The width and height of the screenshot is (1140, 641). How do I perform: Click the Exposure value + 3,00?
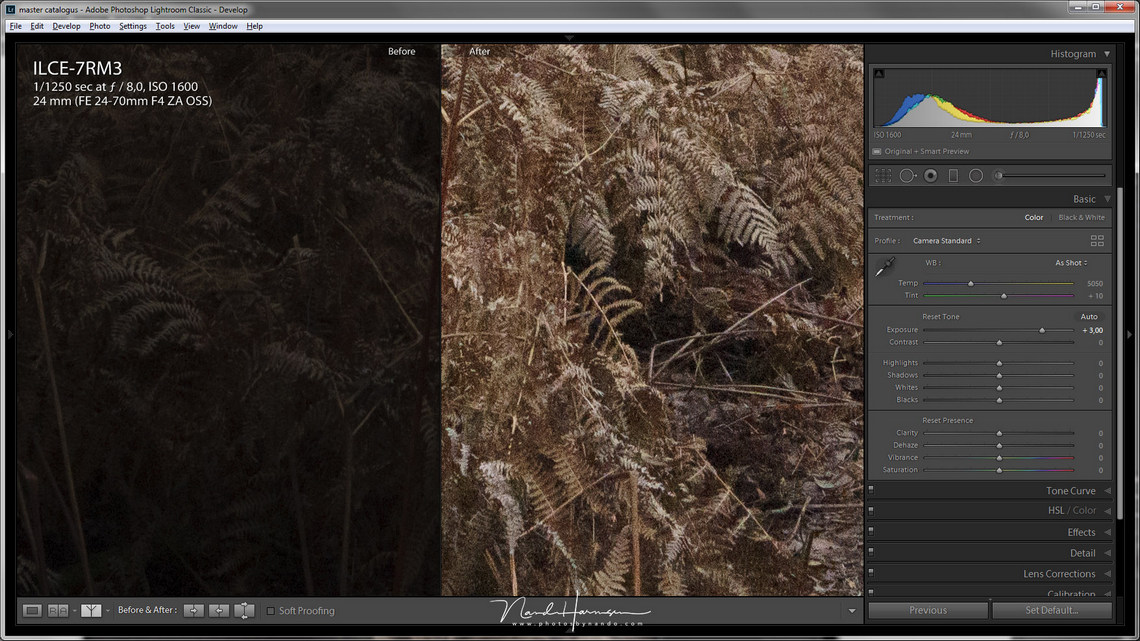[1092, 330]
